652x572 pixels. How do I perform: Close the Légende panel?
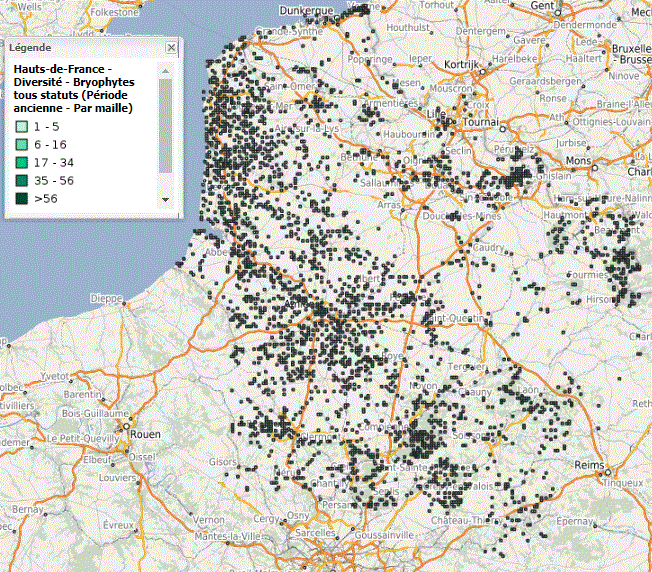[171, 47]
